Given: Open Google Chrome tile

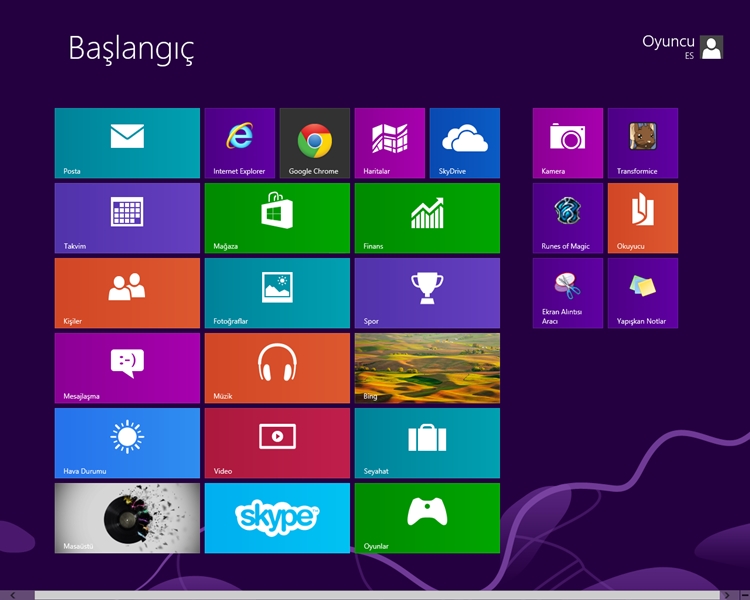Looking at the screenshot, I should coord(314,143).
